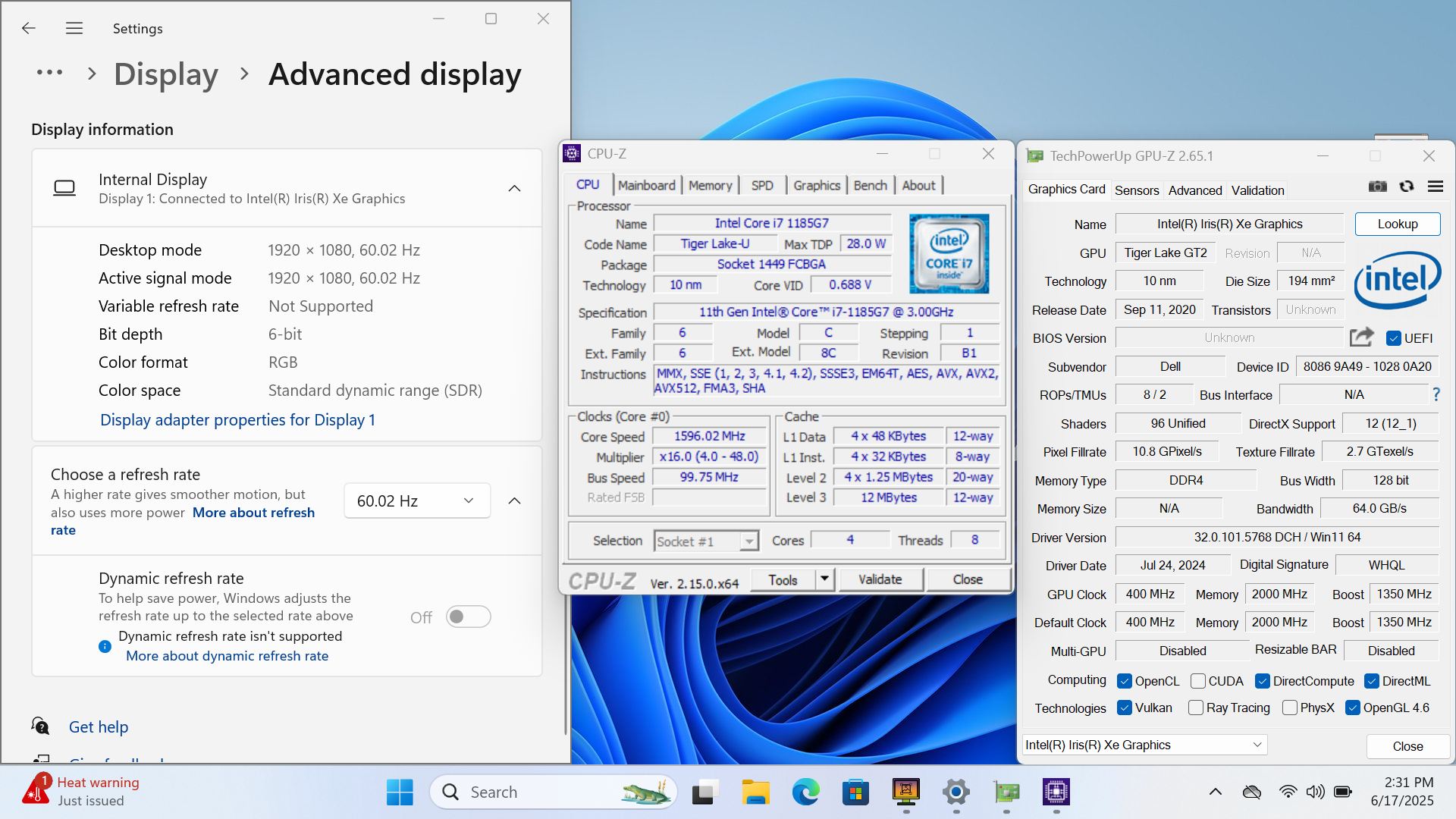Toggle UEFI checkbox in GPU-Z

point(1393,338)
